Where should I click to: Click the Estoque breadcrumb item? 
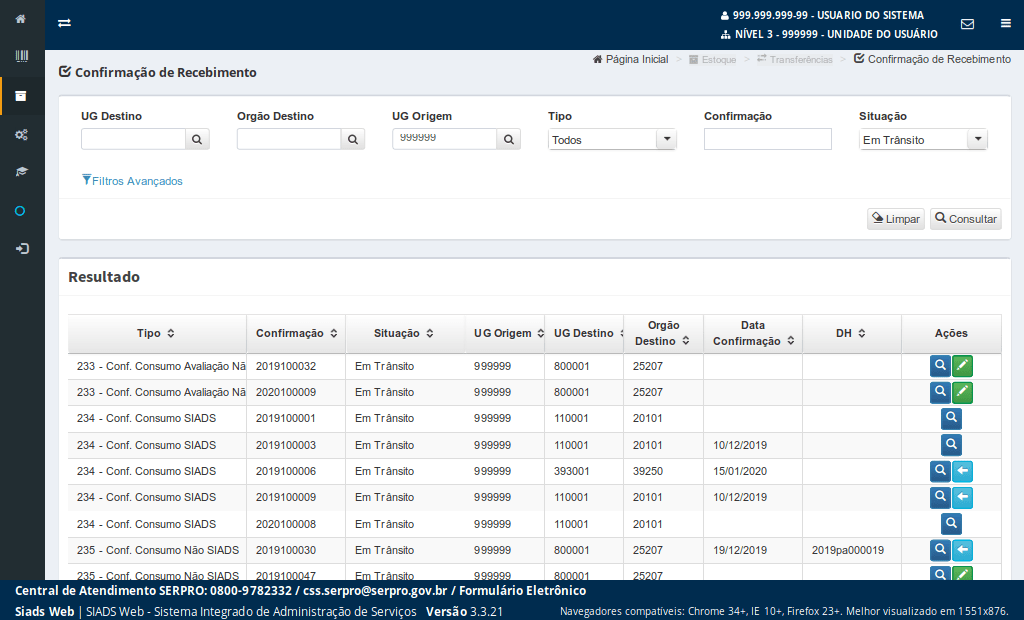pos(712,59)
